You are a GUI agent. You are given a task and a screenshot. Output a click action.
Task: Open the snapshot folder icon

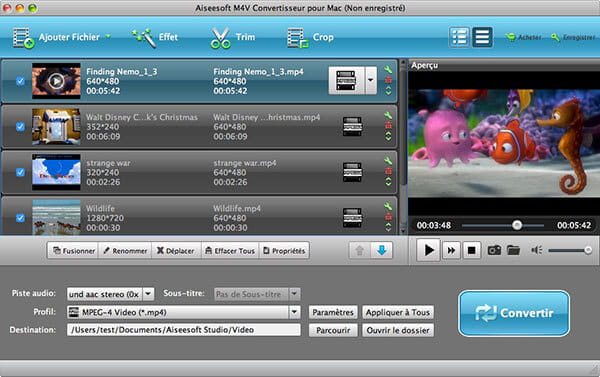[513, 250]
